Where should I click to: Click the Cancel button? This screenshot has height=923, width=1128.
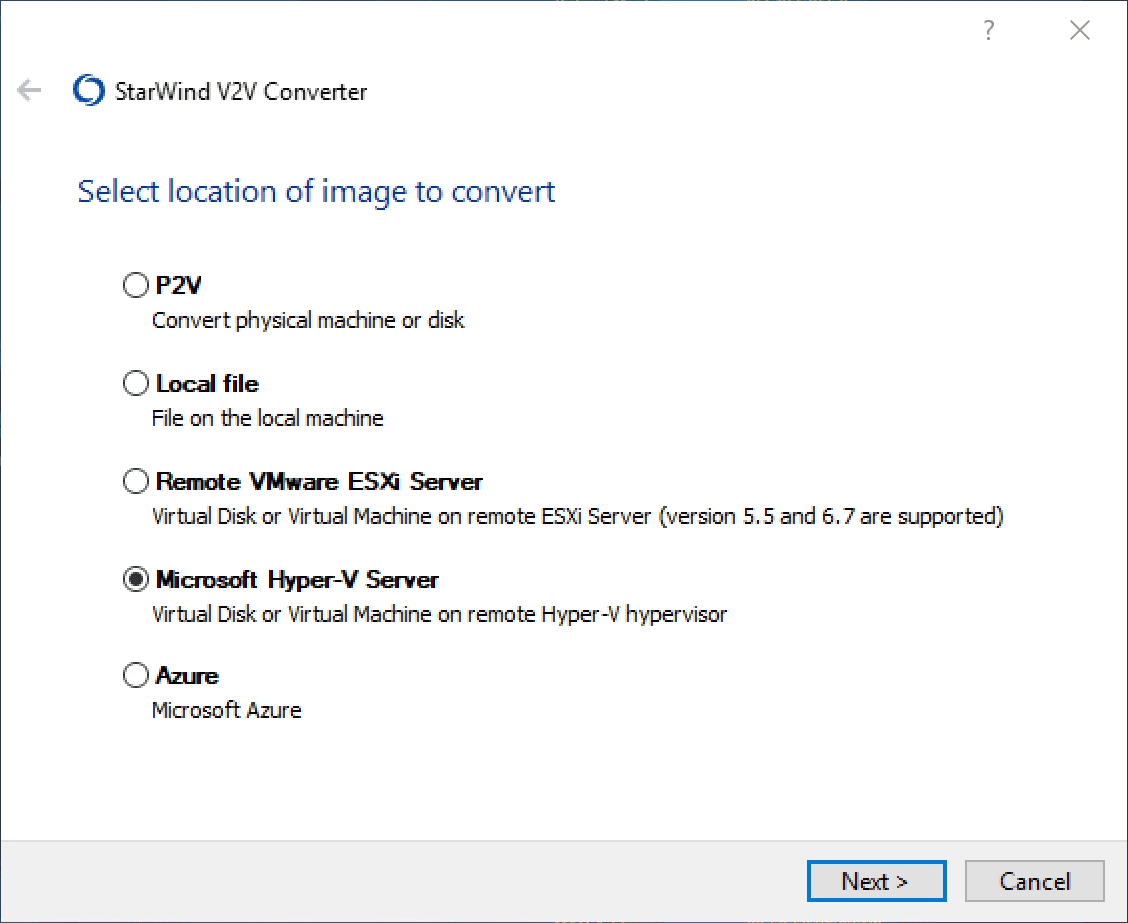point(1034,881)
